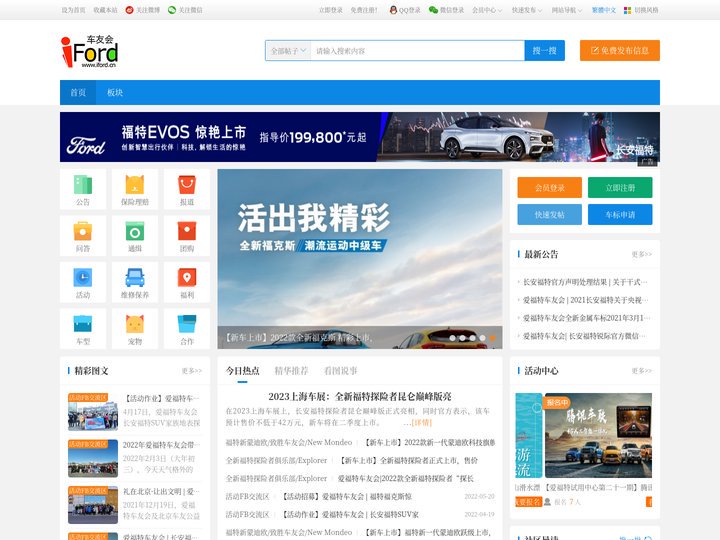Viewport: 720px width, 540px height.
Task: Click the iFord 车友会 site logo
Action: 90,51
